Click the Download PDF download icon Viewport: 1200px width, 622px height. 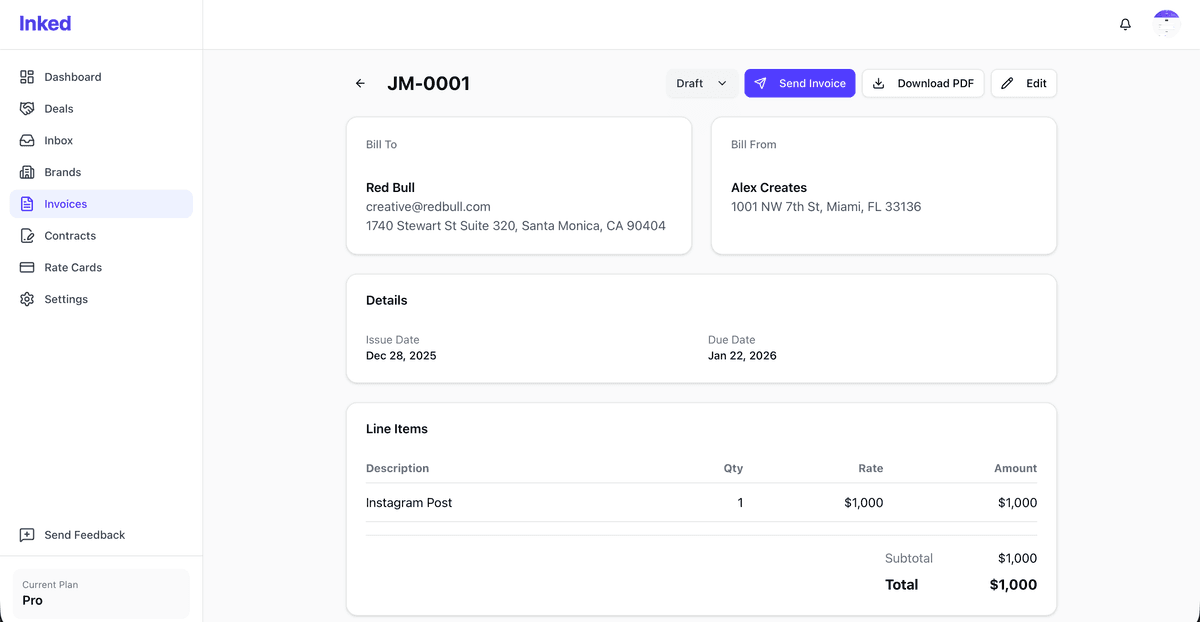point(880,83)
